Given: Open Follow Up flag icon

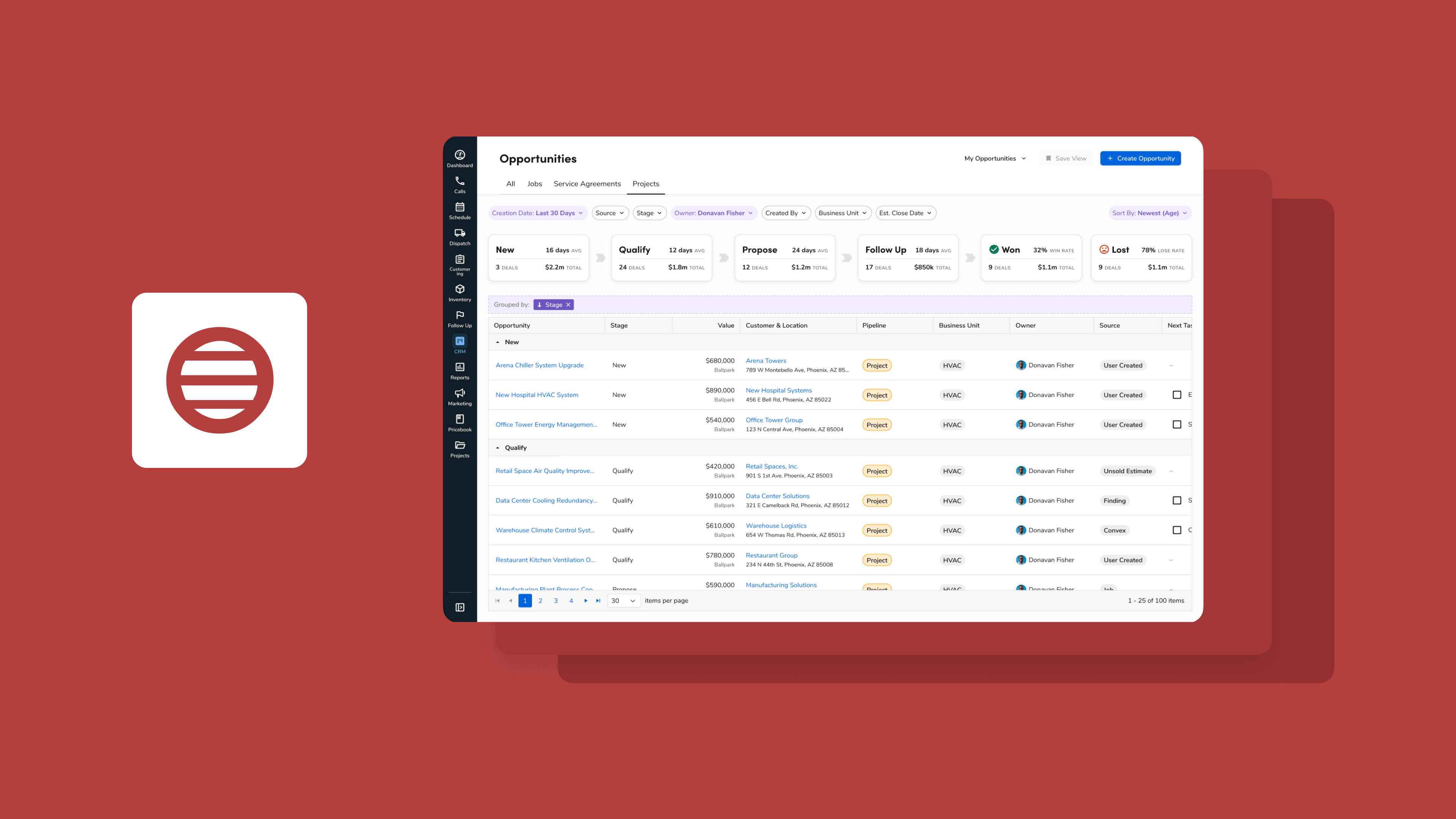Looking at the screenshot, I should coord(460,319).
